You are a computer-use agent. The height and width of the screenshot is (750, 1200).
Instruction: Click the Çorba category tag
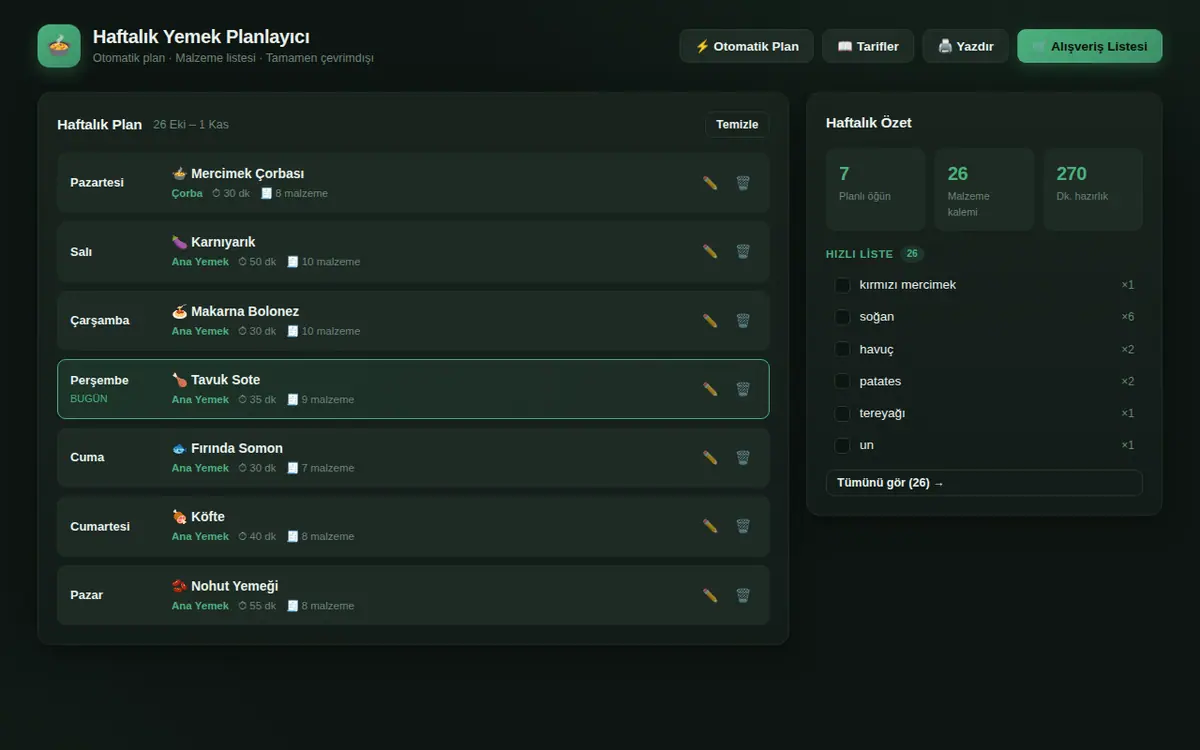(x=187, y=193)
